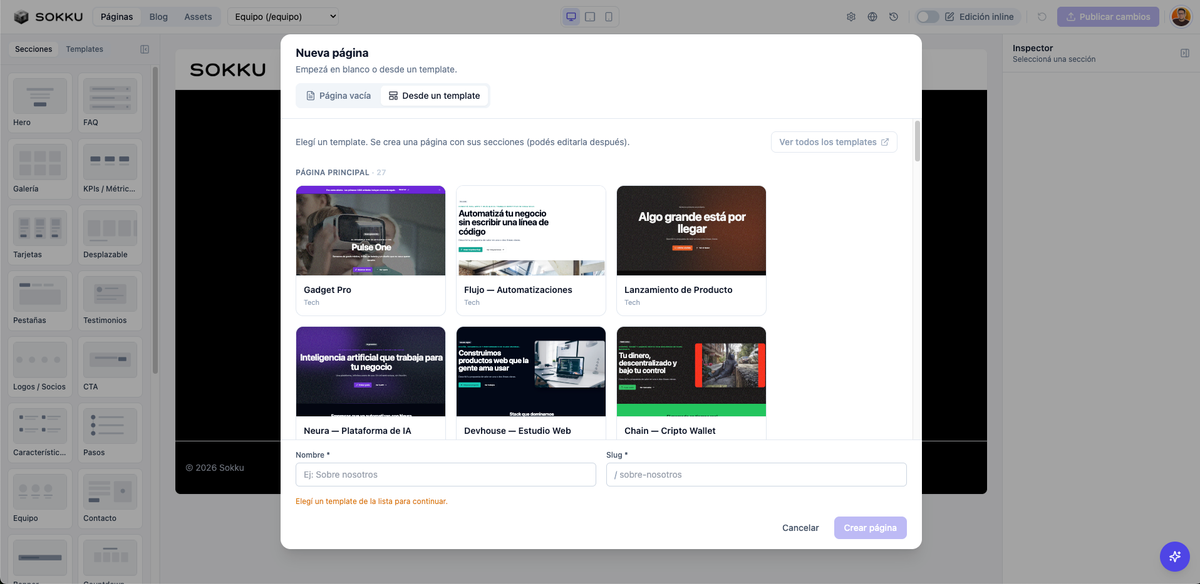
Task: Switch to Blog tab
Action: coord(158,17)
